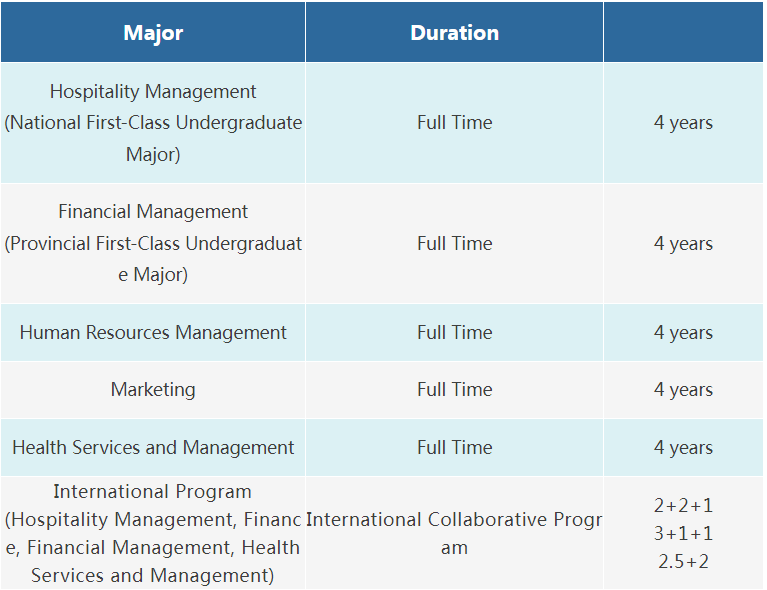Click the 2+2+1 program duration cell
767x590 pixels.
pos(683,506)
